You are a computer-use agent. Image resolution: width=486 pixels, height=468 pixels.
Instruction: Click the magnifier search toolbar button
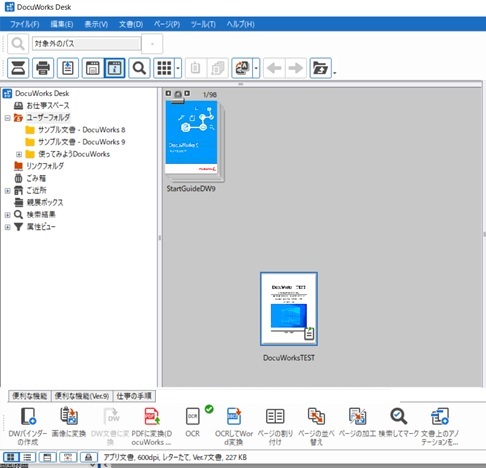pyautogui.click(x=139, y=68)
